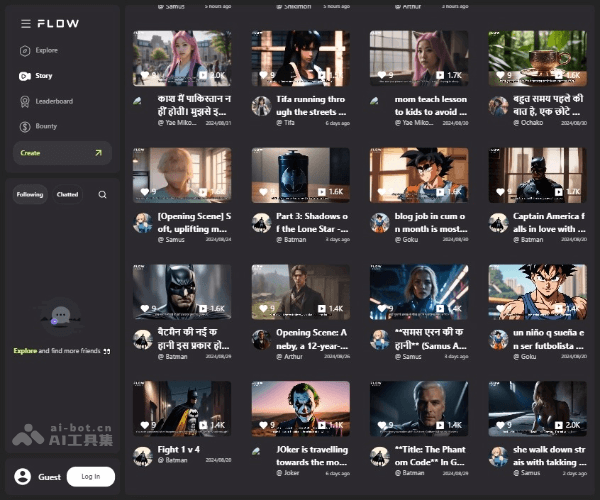Viewport: 600px width, 500px height.
Task: Open the Opening Scene Arthur story thumbnail
Action: pyautogui.click(x=300, y=292)
